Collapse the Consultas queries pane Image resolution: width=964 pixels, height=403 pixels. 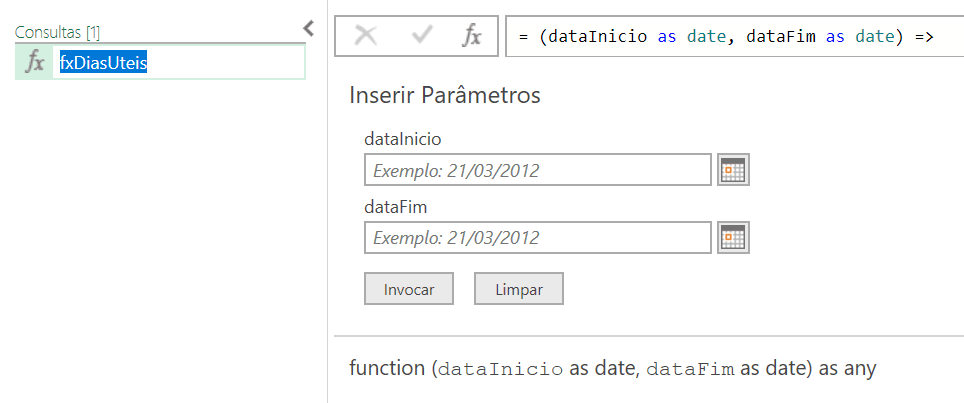click(x=309, y=28)
